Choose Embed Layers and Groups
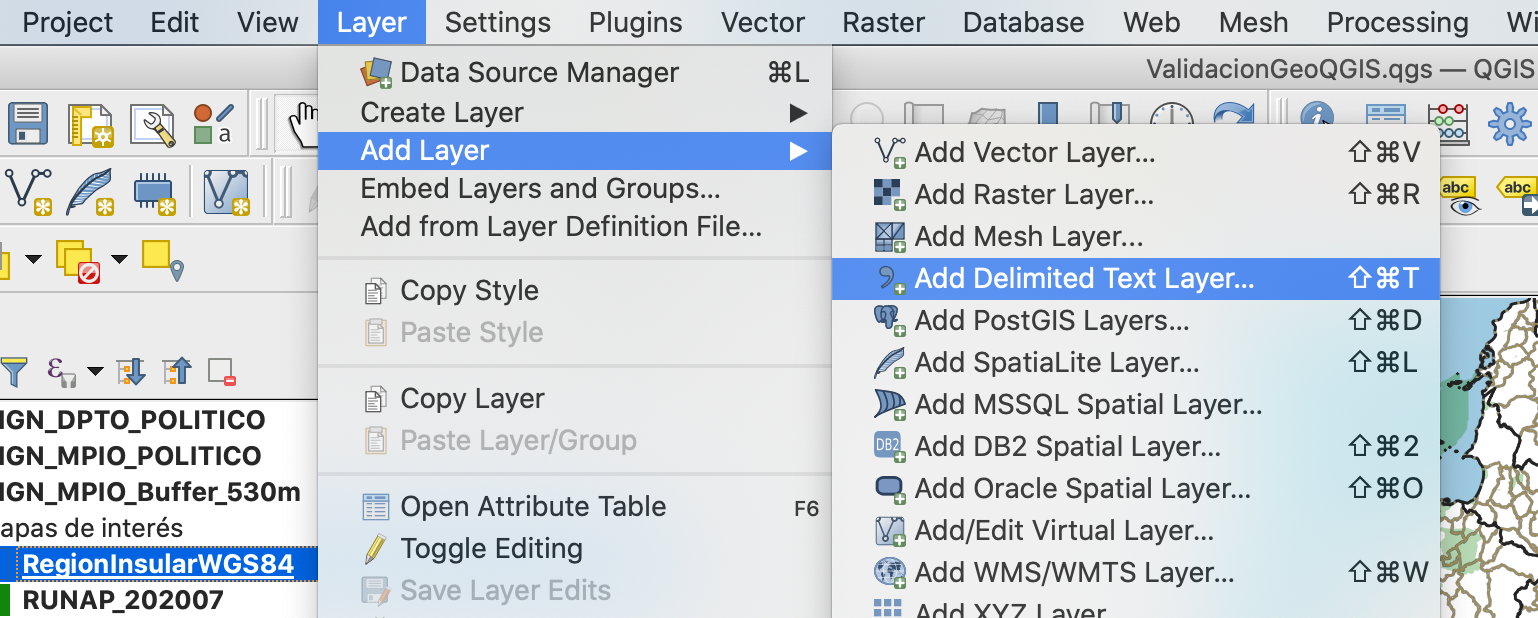This screenshot has width=1538, height=618. click(575, 189)
